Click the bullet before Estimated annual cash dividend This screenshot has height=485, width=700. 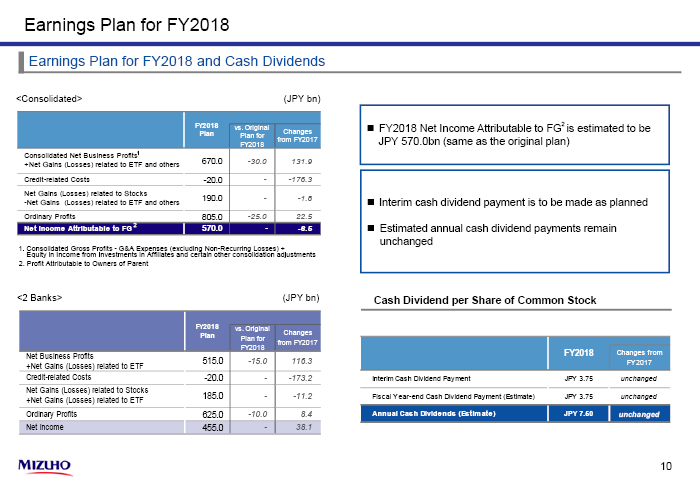click(370, 228)
